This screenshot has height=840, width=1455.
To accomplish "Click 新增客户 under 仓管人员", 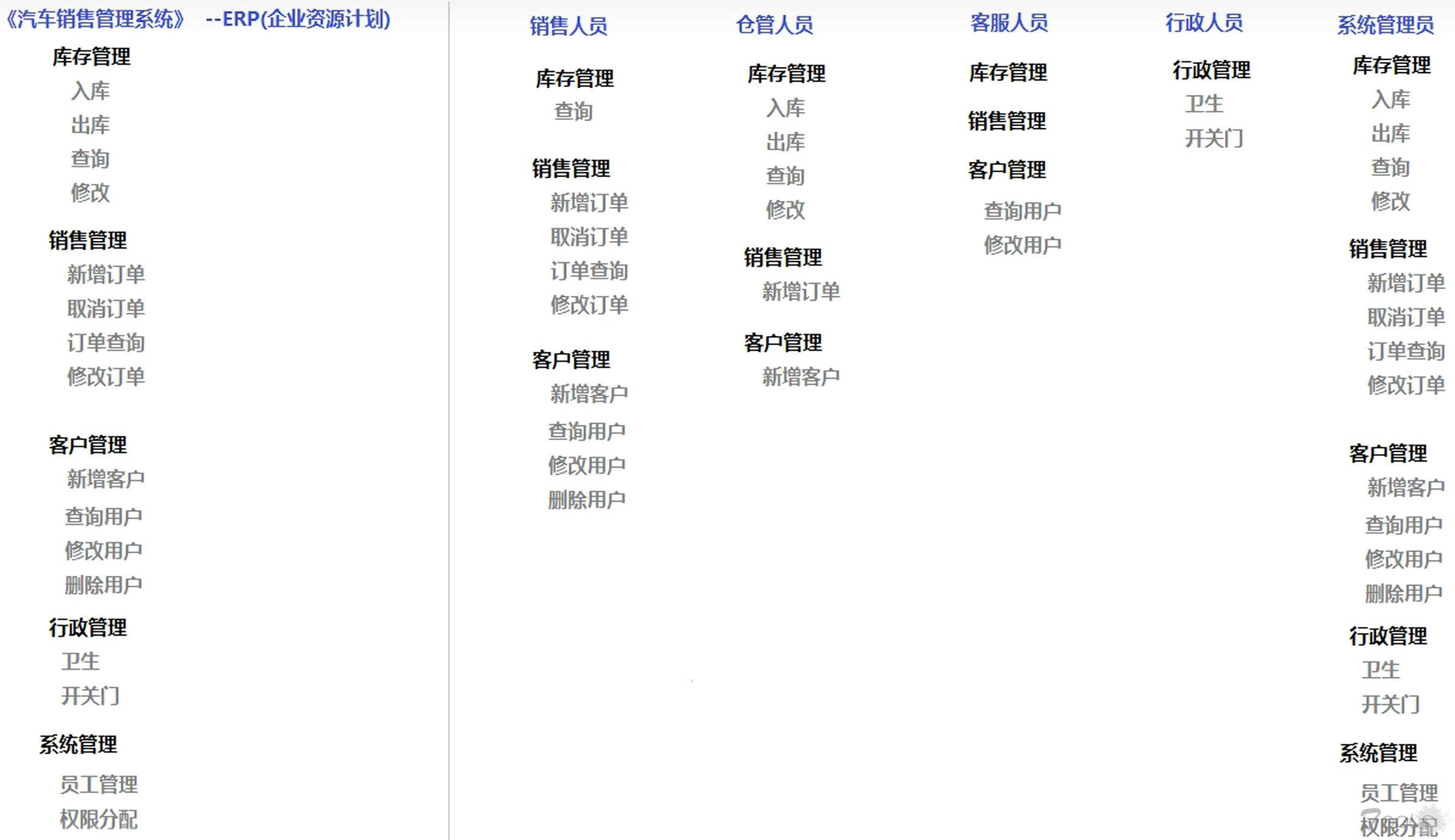I will click(801, 377).
